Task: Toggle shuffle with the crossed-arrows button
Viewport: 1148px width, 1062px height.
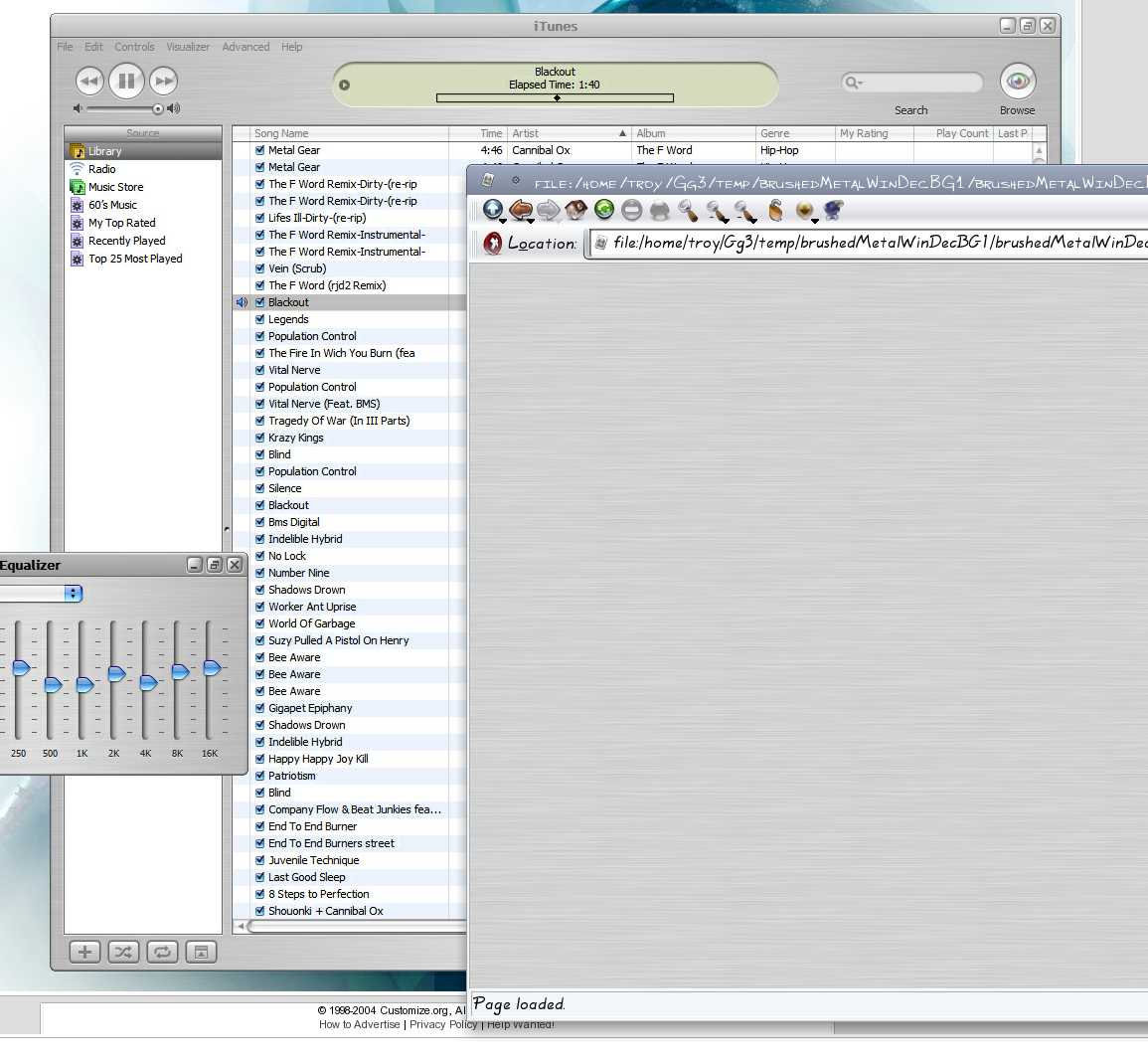Action: point(123,953)
